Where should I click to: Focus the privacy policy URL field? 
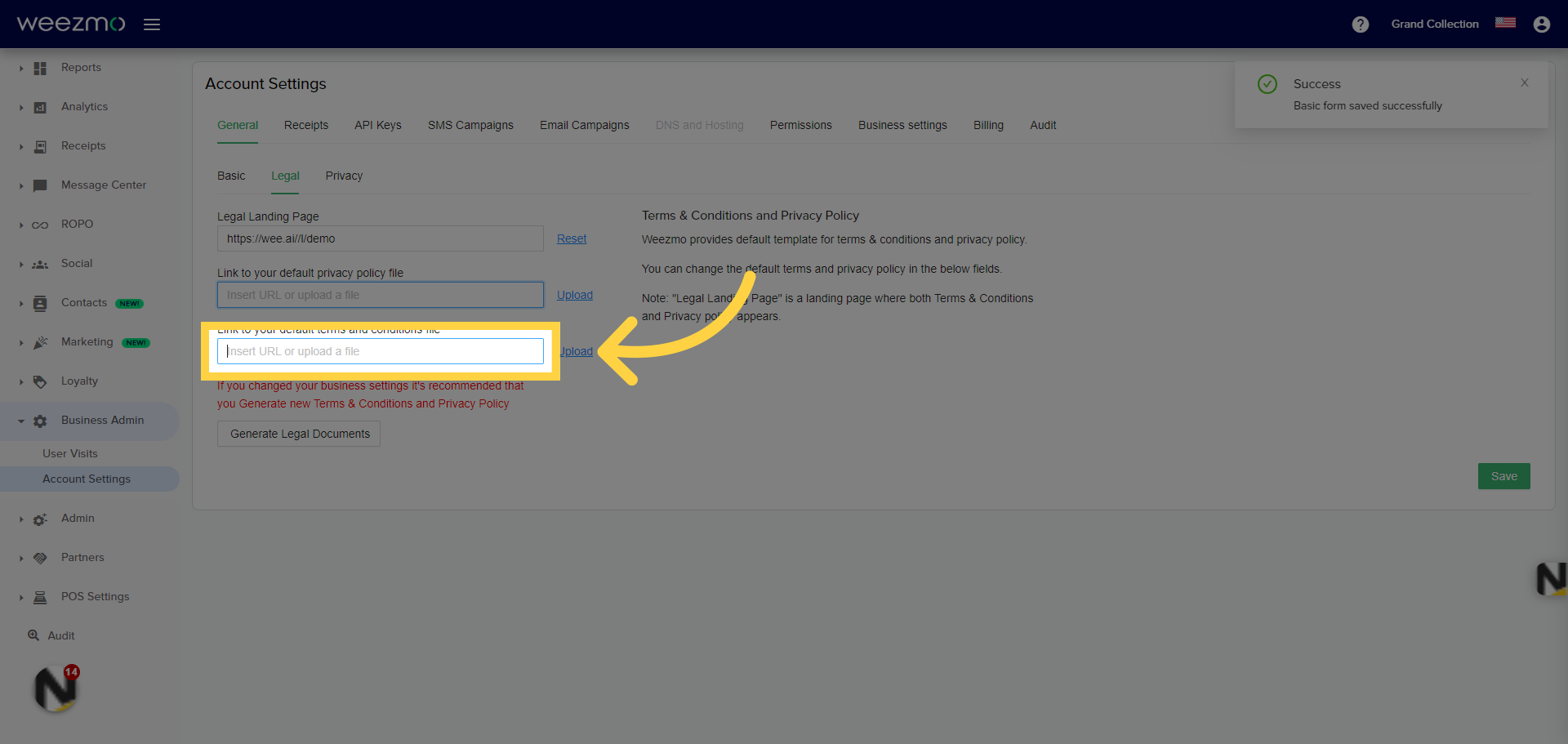click(x=381, y=295)
